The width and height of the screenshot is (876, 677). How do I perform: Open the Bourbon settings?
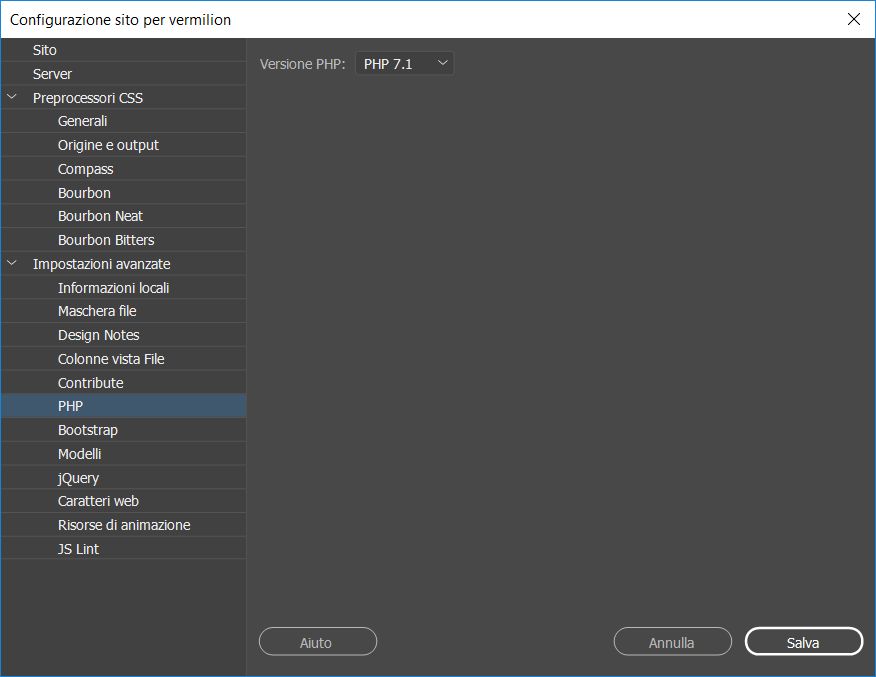tap(84, 192)
